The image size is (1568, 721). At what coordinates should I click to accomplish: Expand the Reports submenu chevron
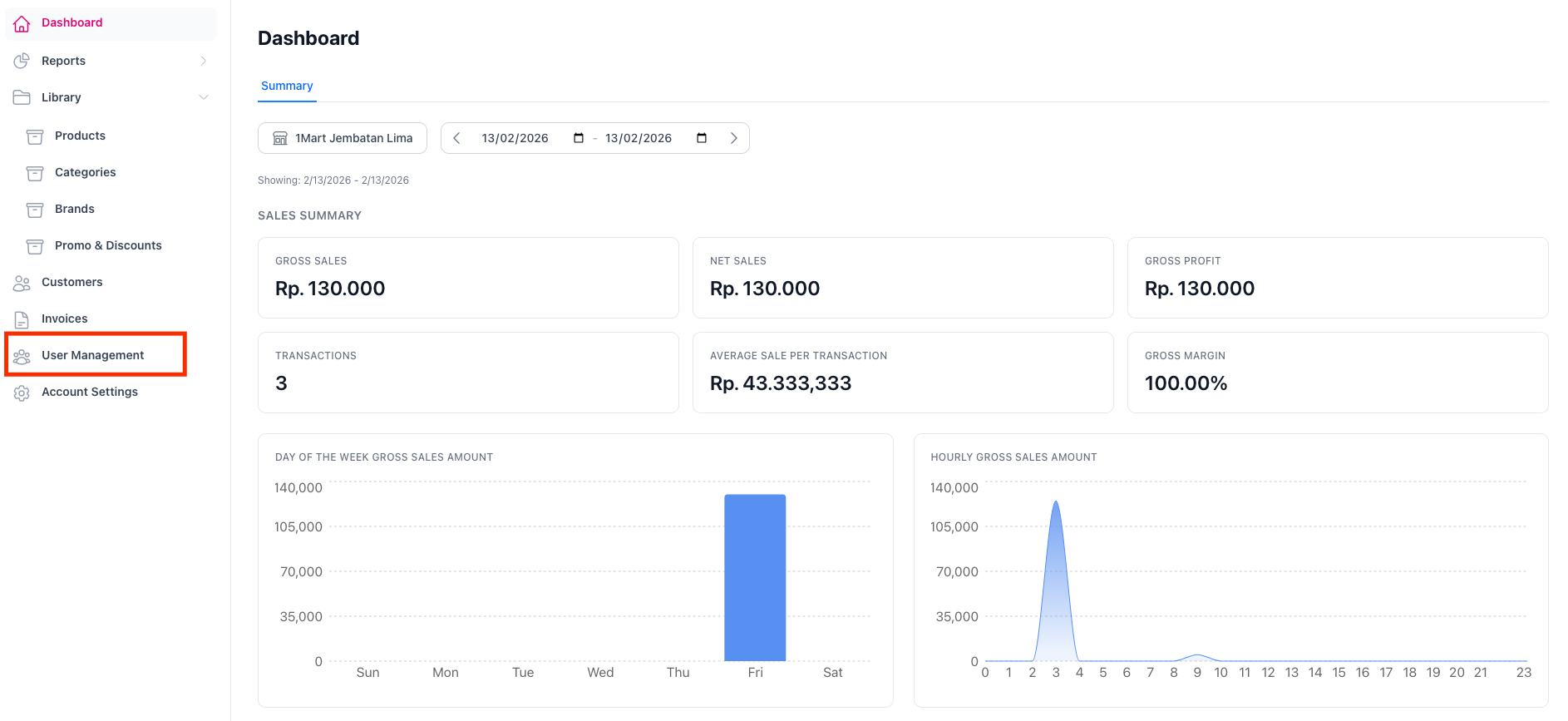tap(204, 61)
